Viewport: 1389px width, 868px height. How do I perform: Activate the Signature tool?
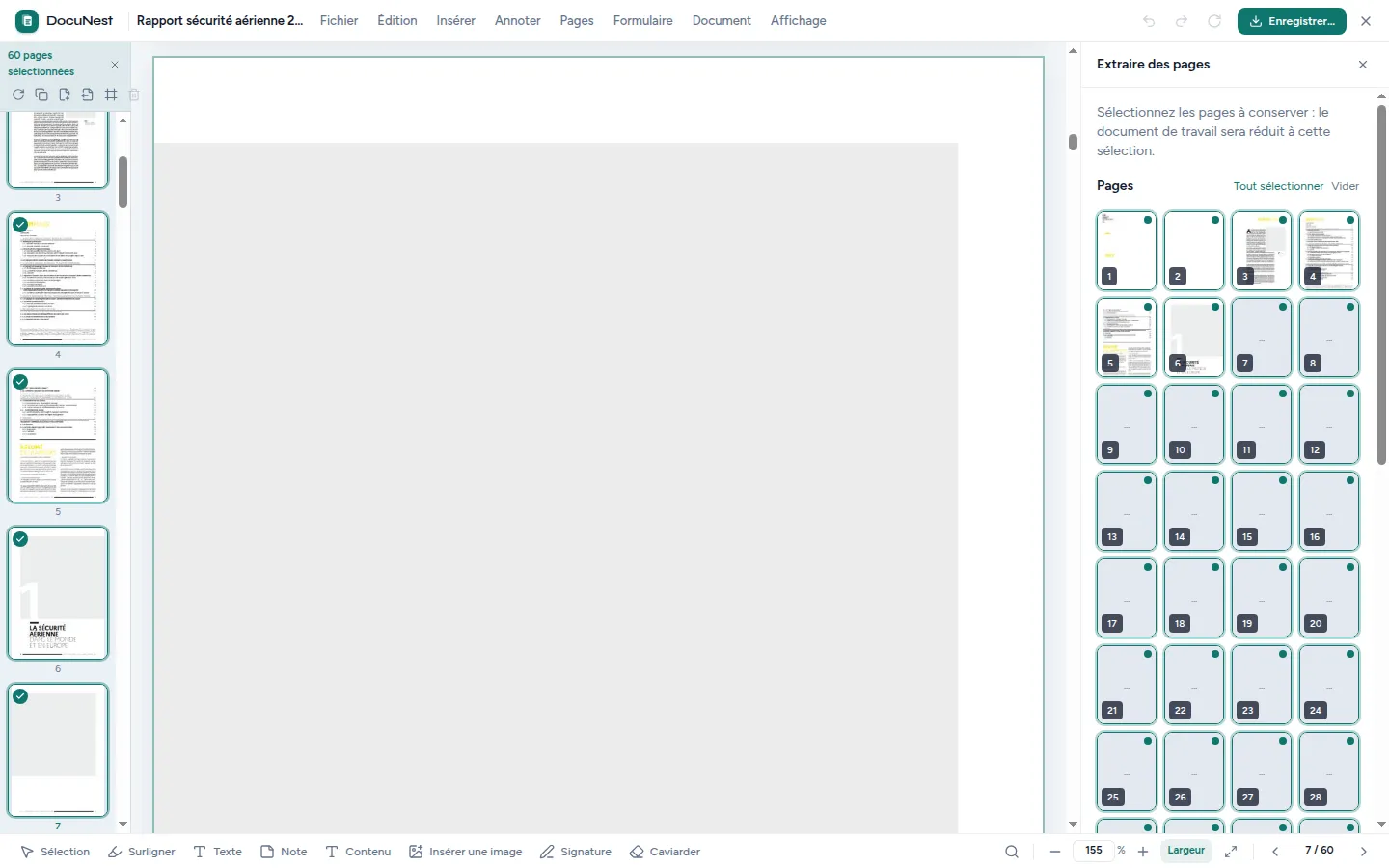coord(576,852)
